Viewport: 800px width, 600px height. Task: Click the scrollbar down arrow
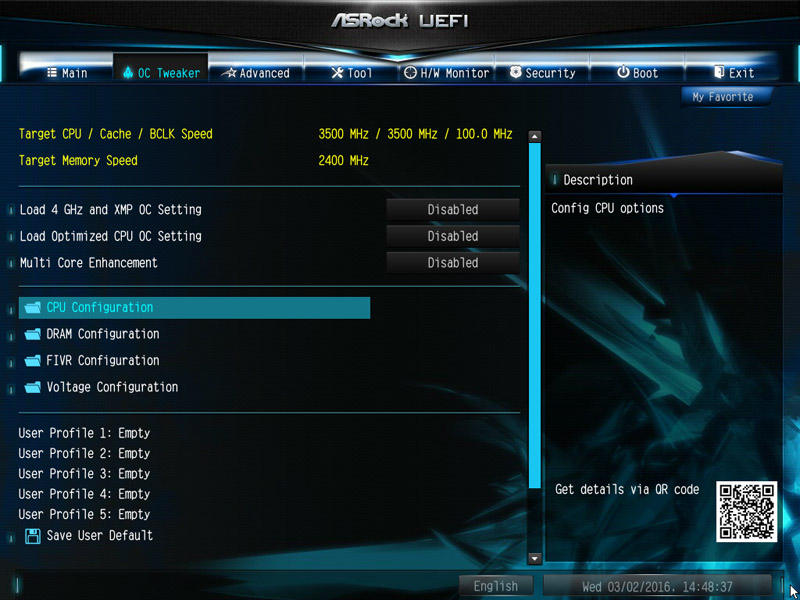(x=534, y=558)
